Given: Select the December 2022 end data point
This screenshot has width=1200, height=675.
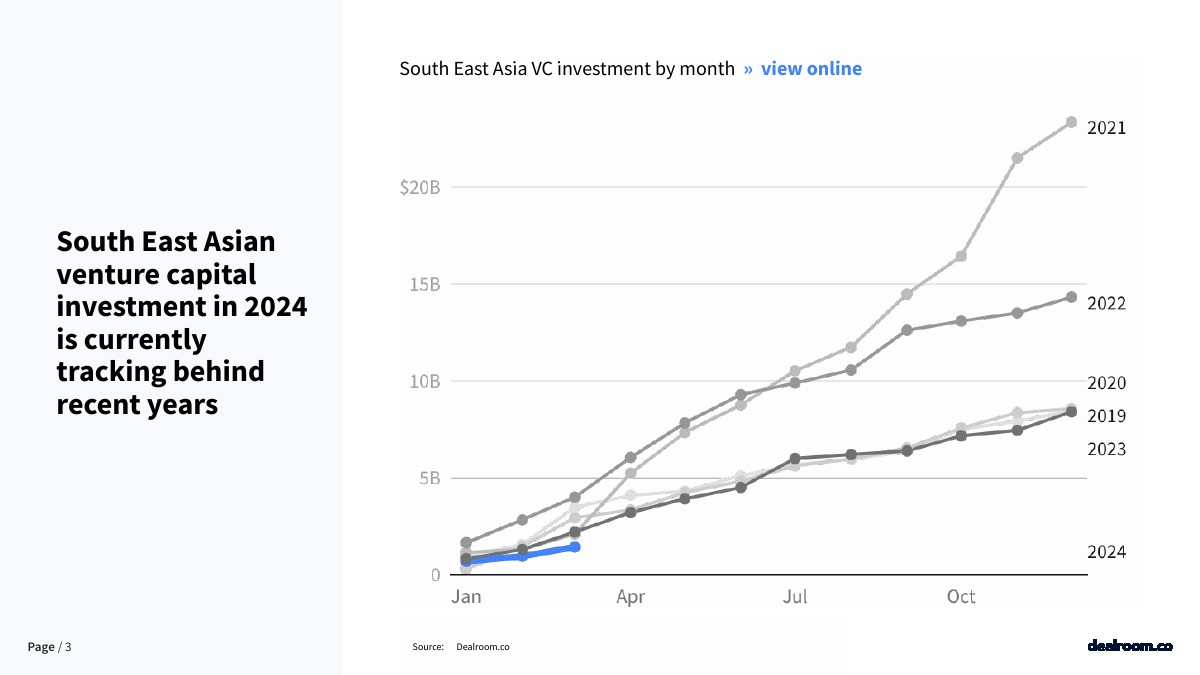Looking at the screenshot, I should click(1071, 297).
